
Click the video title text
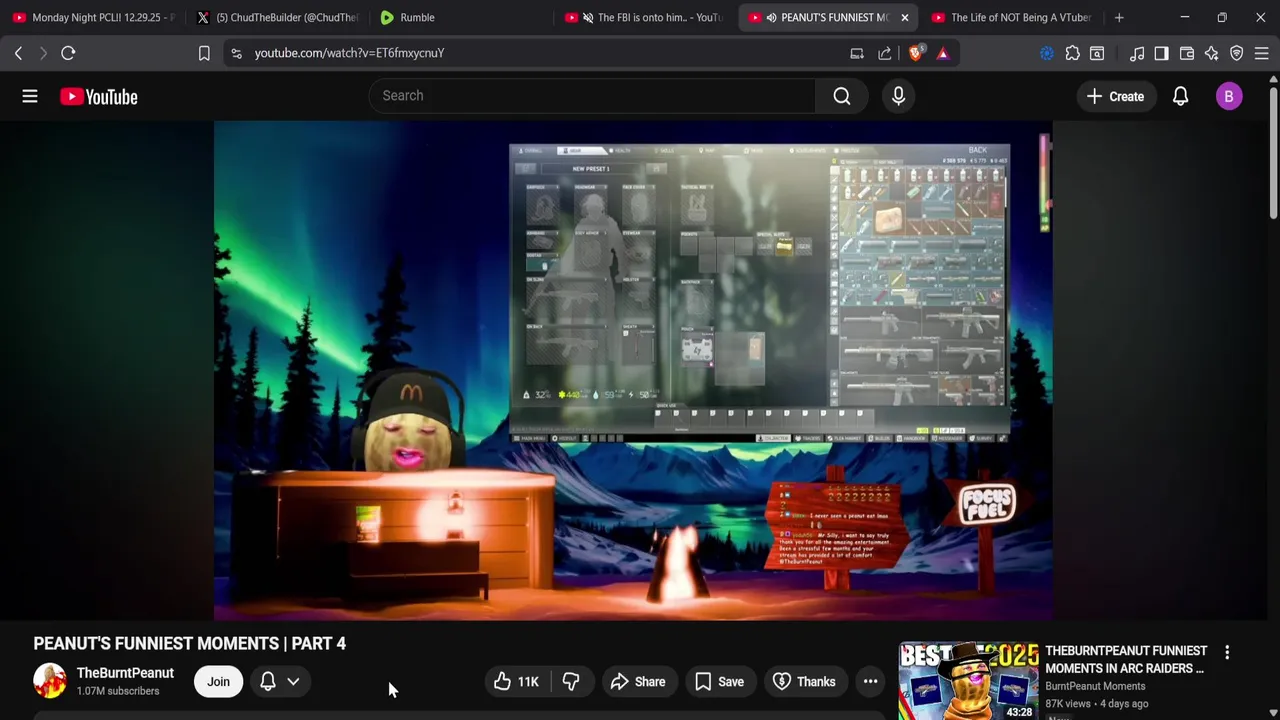189,644
